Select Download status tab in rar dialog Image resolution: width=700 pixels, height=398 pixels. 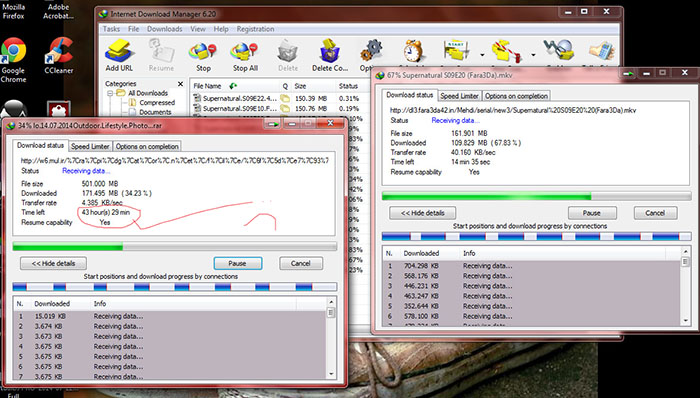[40, 145]
